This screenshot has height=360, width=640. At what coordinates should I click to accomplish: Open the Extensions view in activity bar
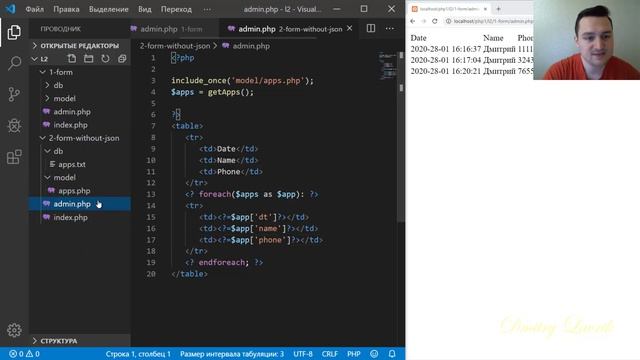(x=14, y=157)
